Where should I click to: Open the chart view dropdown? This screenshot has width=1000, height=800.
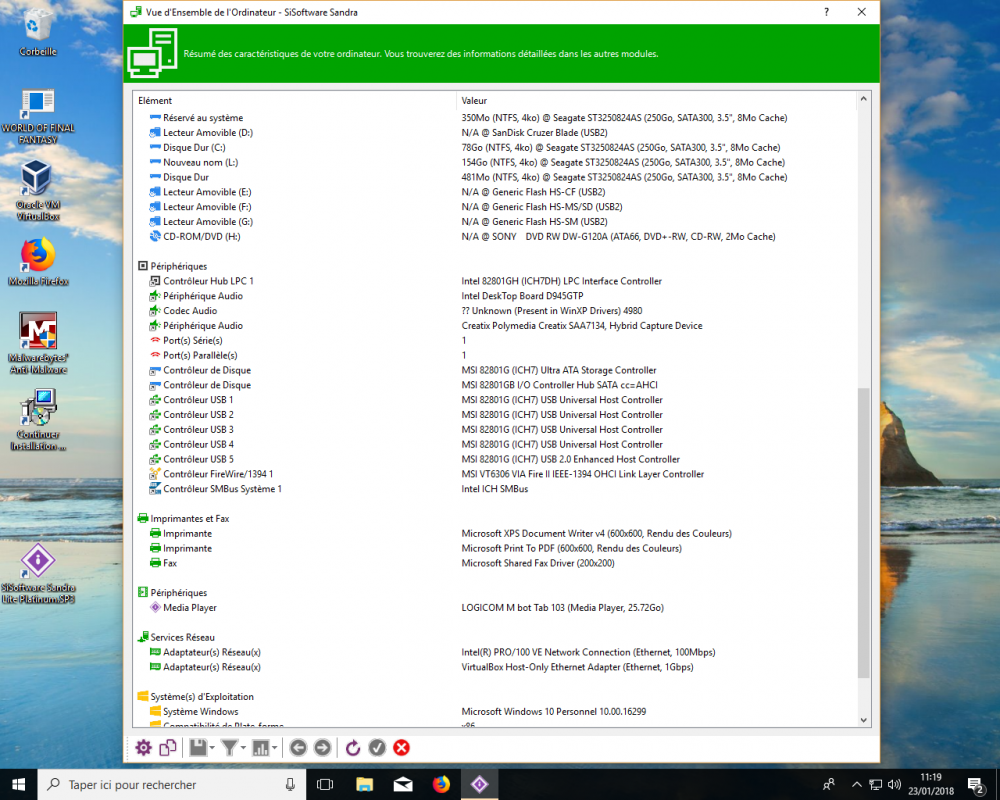(x=274, y=748)
